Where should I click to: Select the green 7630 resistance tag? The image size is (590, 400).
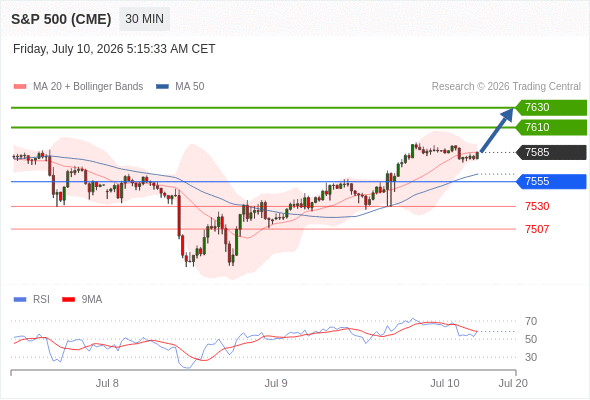click(551, 108)
